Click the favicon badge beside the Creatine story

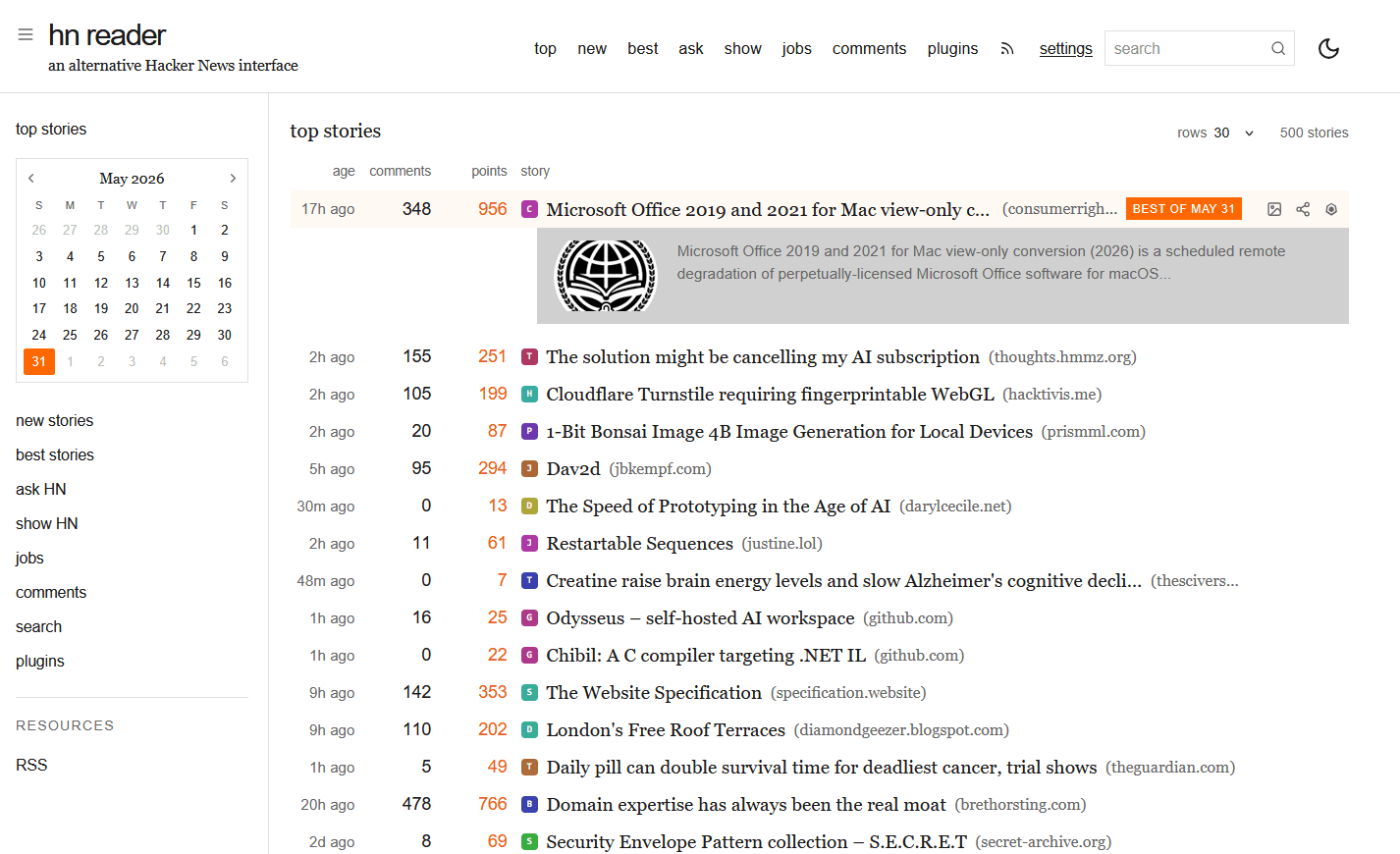point(529,580)
